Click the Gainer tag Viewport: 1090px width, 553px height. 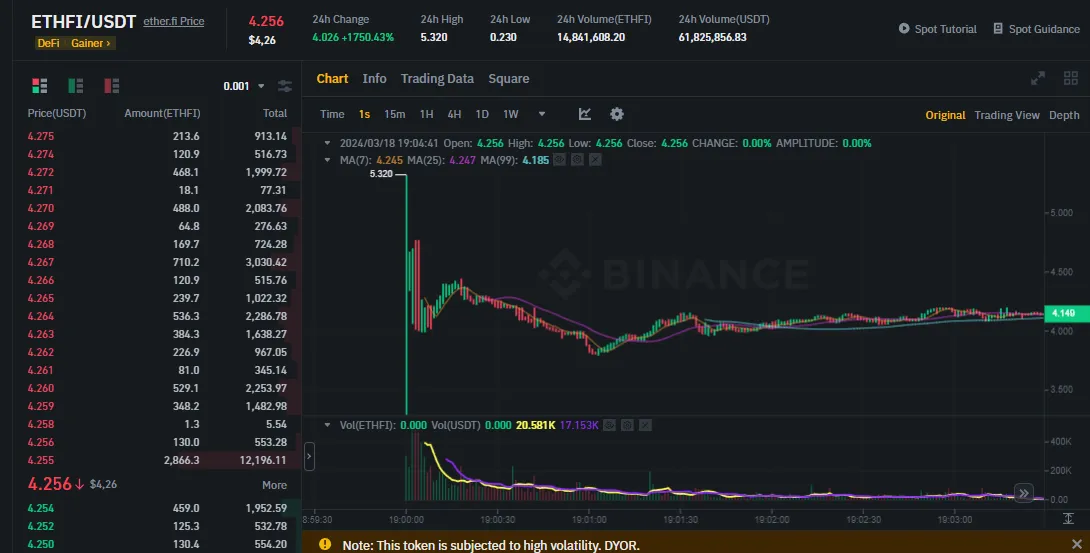[x=90, y=43]
